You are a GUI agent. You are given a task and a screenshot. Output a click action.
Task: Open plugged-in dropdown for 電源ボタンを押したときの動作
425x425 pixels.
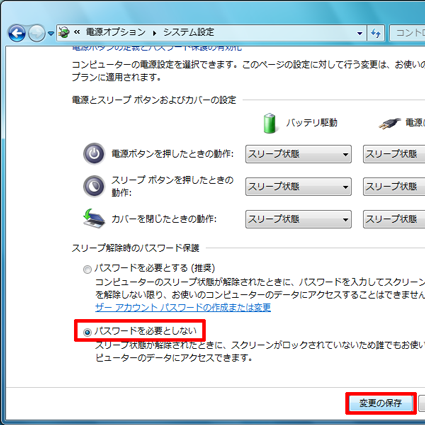point(394,154)
